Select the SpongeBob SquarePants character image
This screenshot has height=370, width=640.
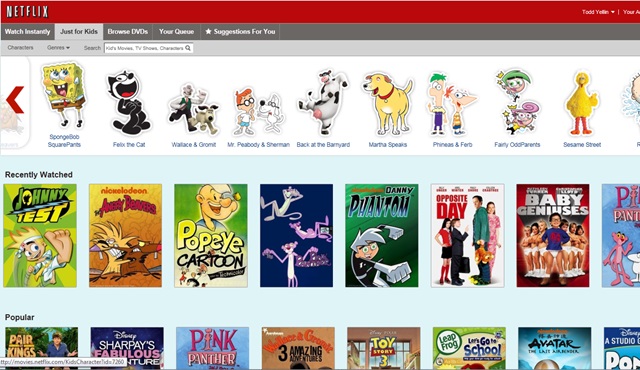click(x=64, y=95)
